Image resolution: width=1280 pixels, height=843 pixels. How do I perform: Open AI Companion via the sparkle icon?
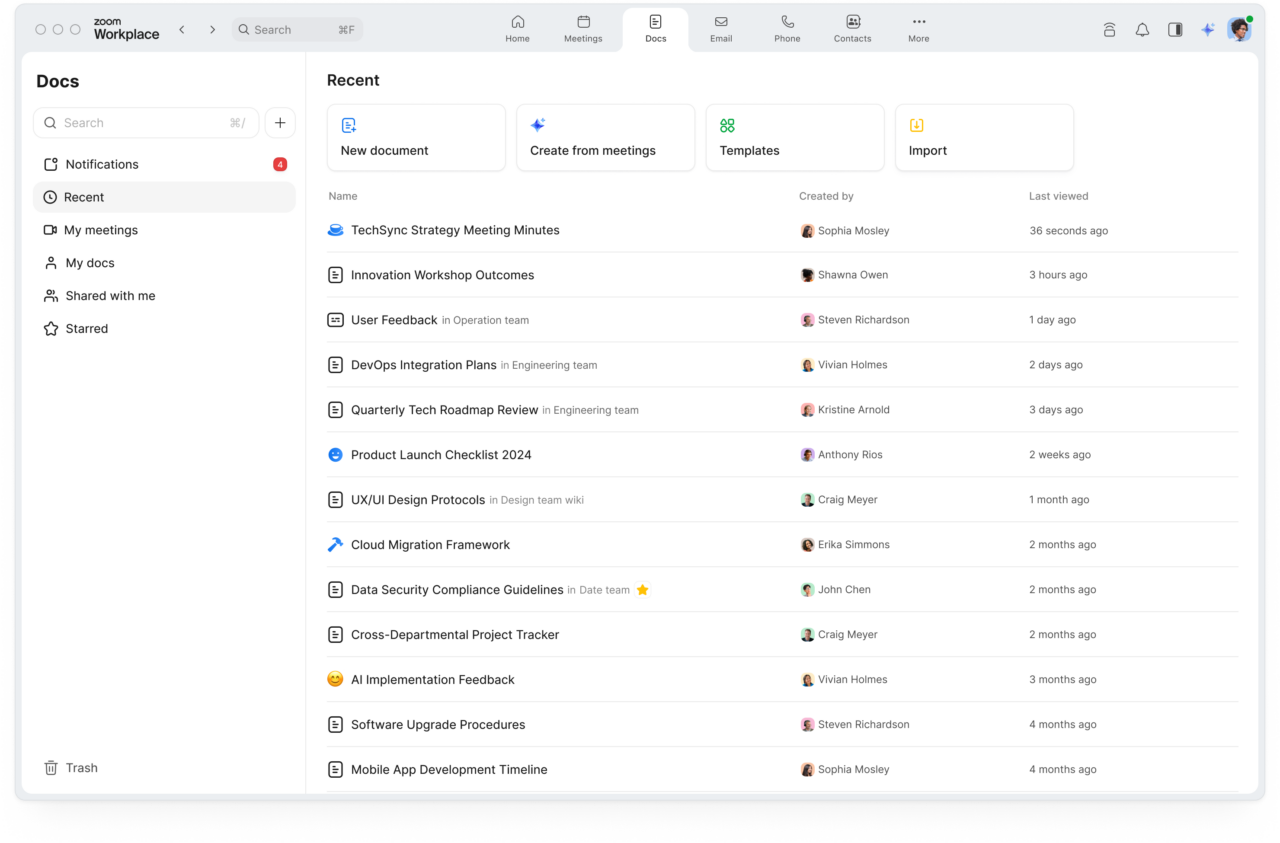pyautogui.click(x=1208, y=29)
